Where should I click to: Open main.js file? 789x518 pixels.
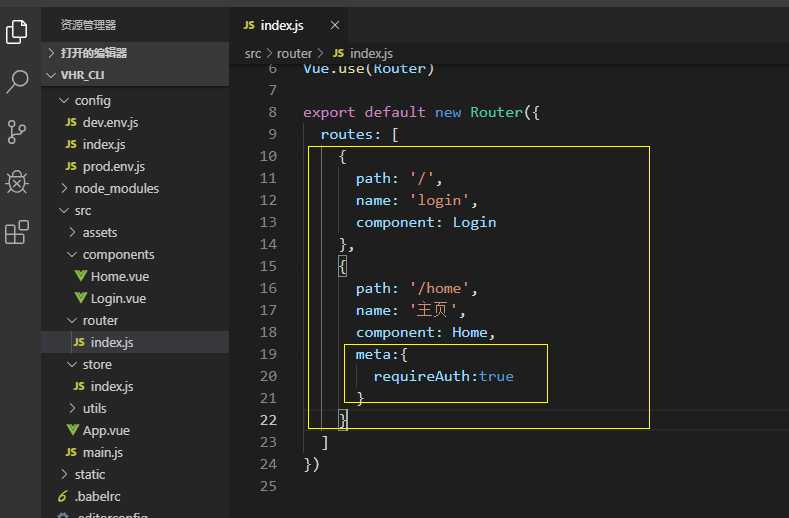(x=135, y=453)
